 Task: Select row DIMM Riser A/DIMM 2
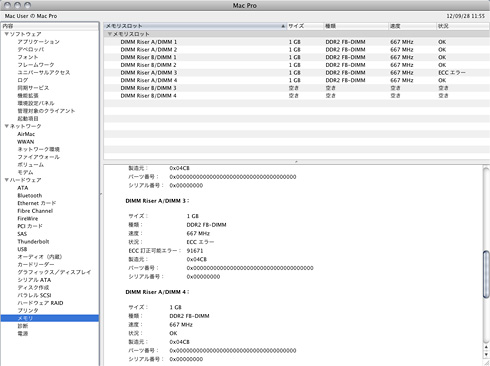tap(297, 49)
